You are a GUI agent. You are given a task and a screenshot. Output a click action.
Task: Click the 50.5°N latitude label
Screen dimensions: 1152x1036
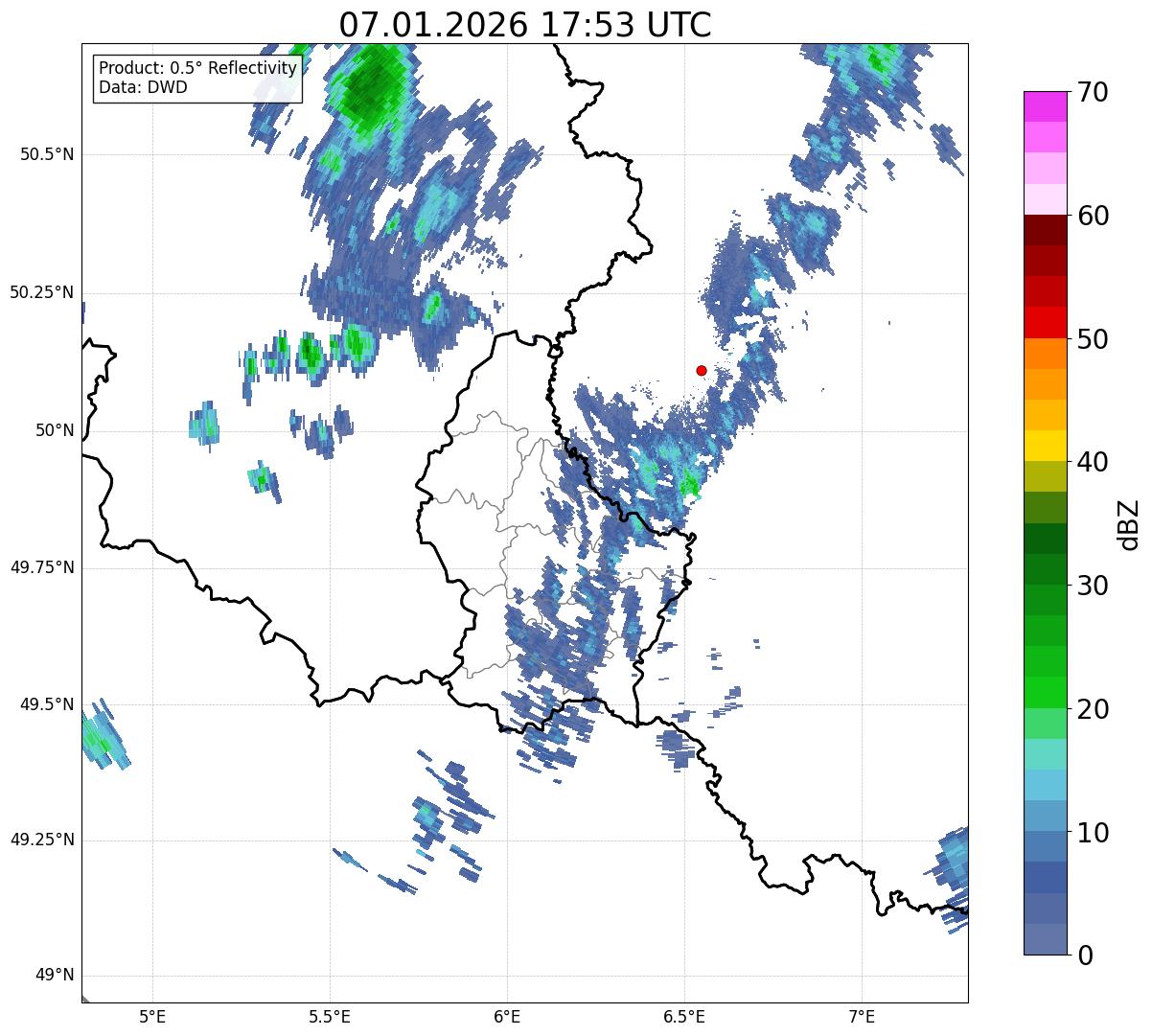[x=47, y=154]
